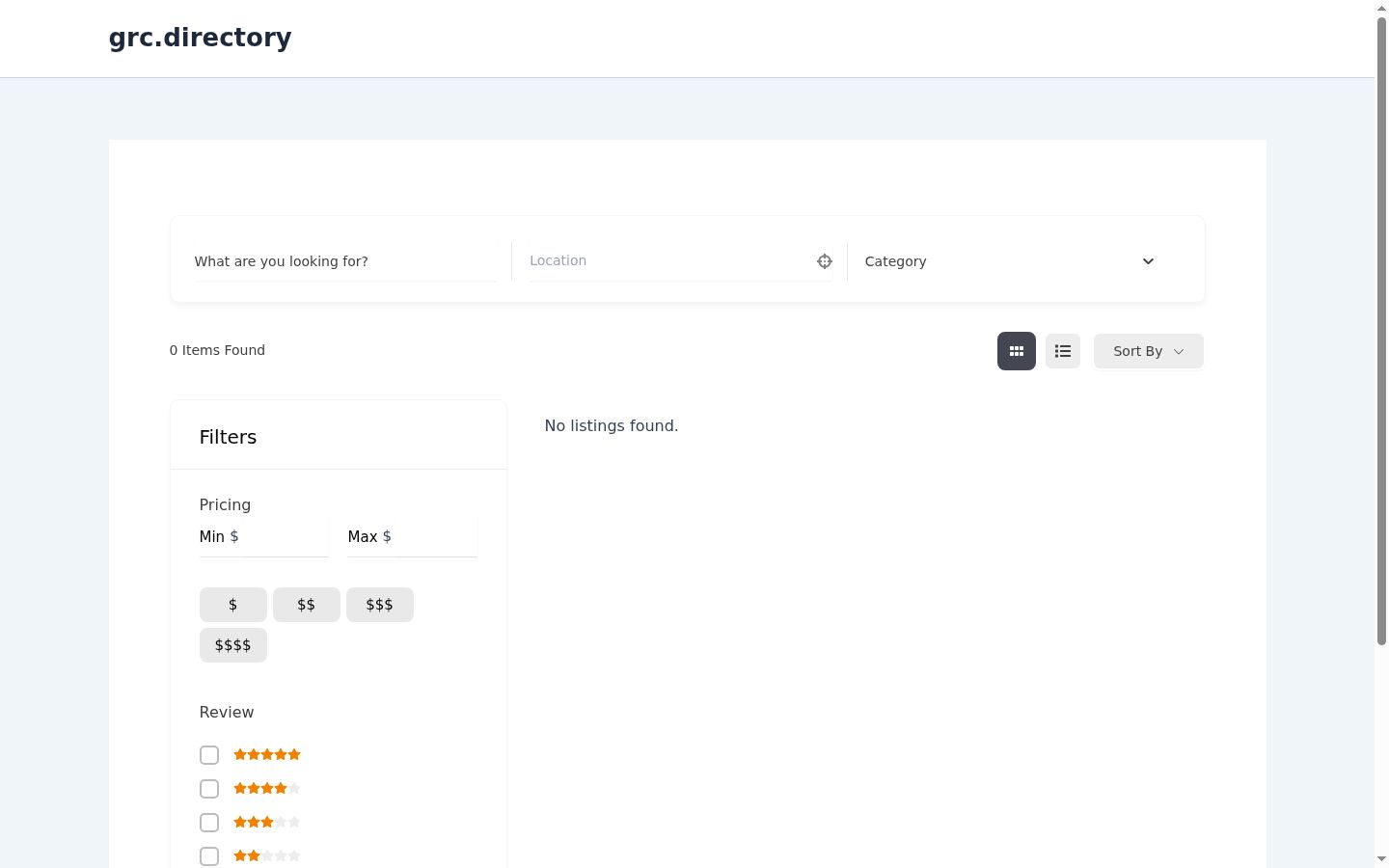Image resolution: width=1389 pixels, height=868 pixels.
Task: Check the two-star review filter
Action: [x=209, y=856]
